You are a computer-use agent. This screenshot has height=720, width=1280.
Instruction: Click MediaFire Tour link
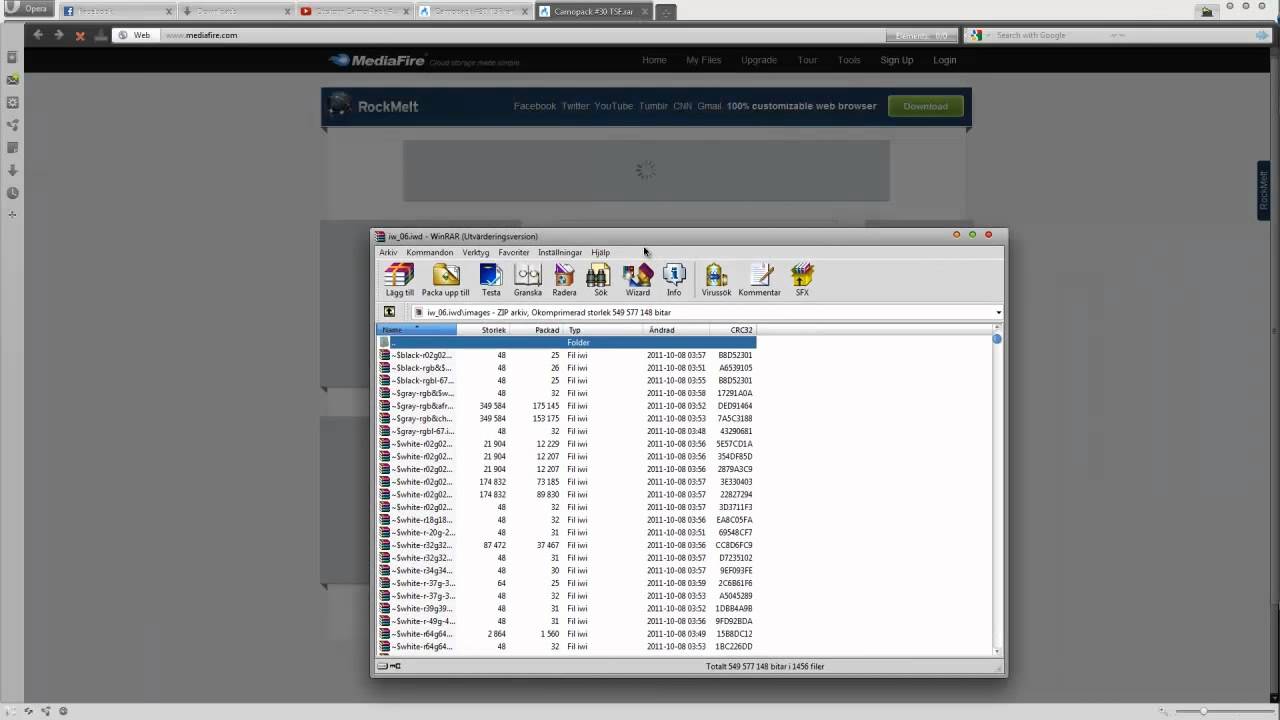tap(807, 60)
